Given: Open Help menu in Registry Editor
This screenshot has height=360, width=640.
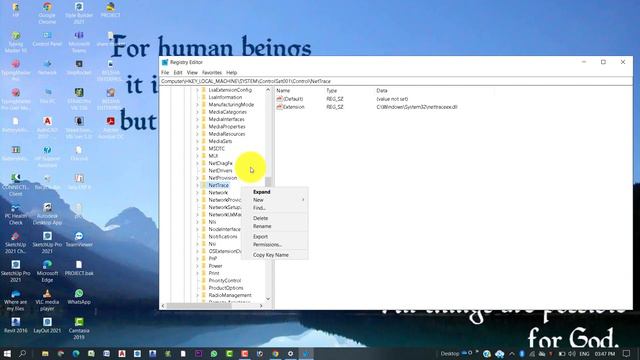Looking at the screenshot, I should pos(231,73).
